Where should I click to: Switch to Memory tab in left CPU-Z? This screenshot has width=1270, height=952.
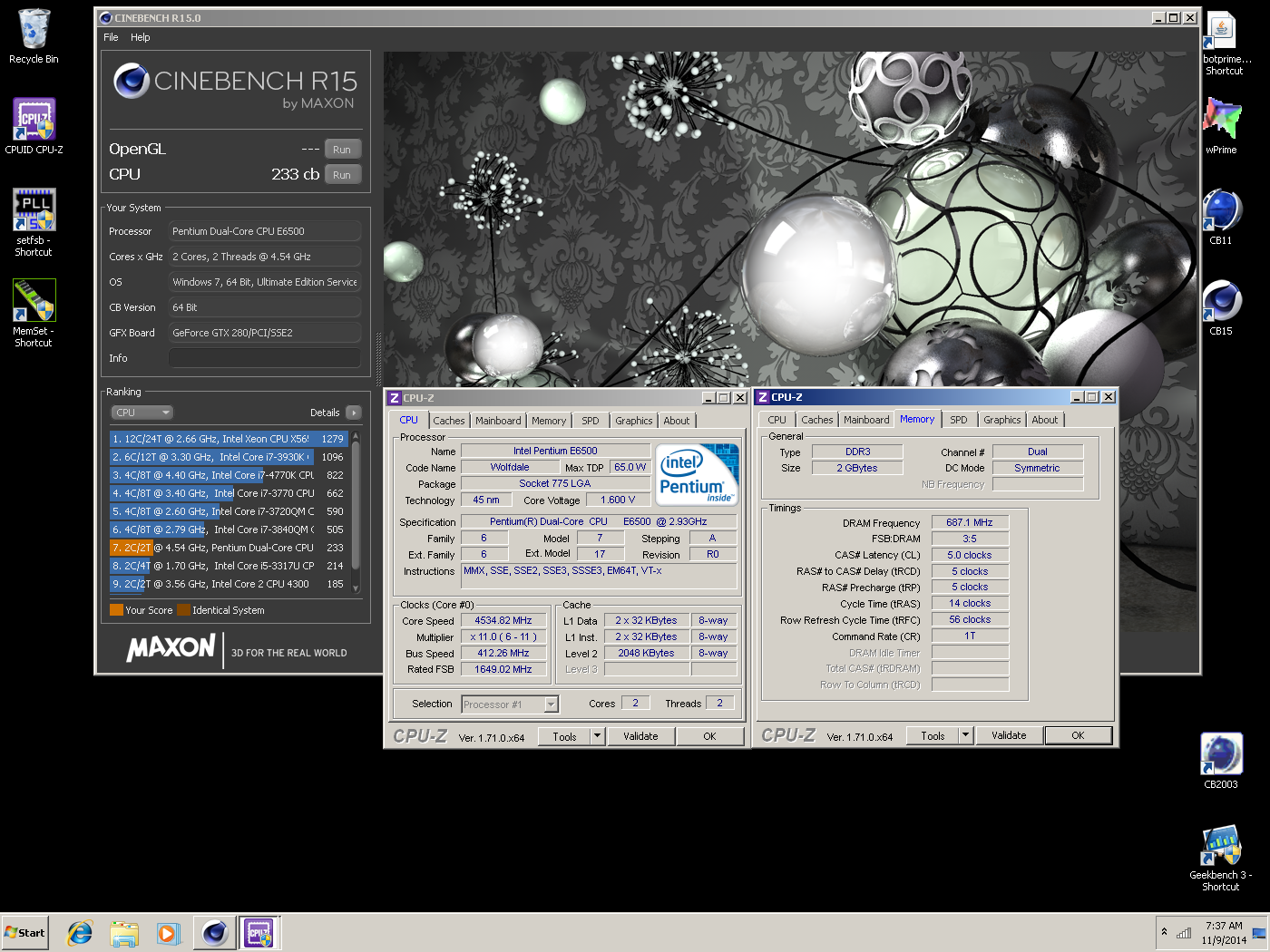(x=549, y=421)
